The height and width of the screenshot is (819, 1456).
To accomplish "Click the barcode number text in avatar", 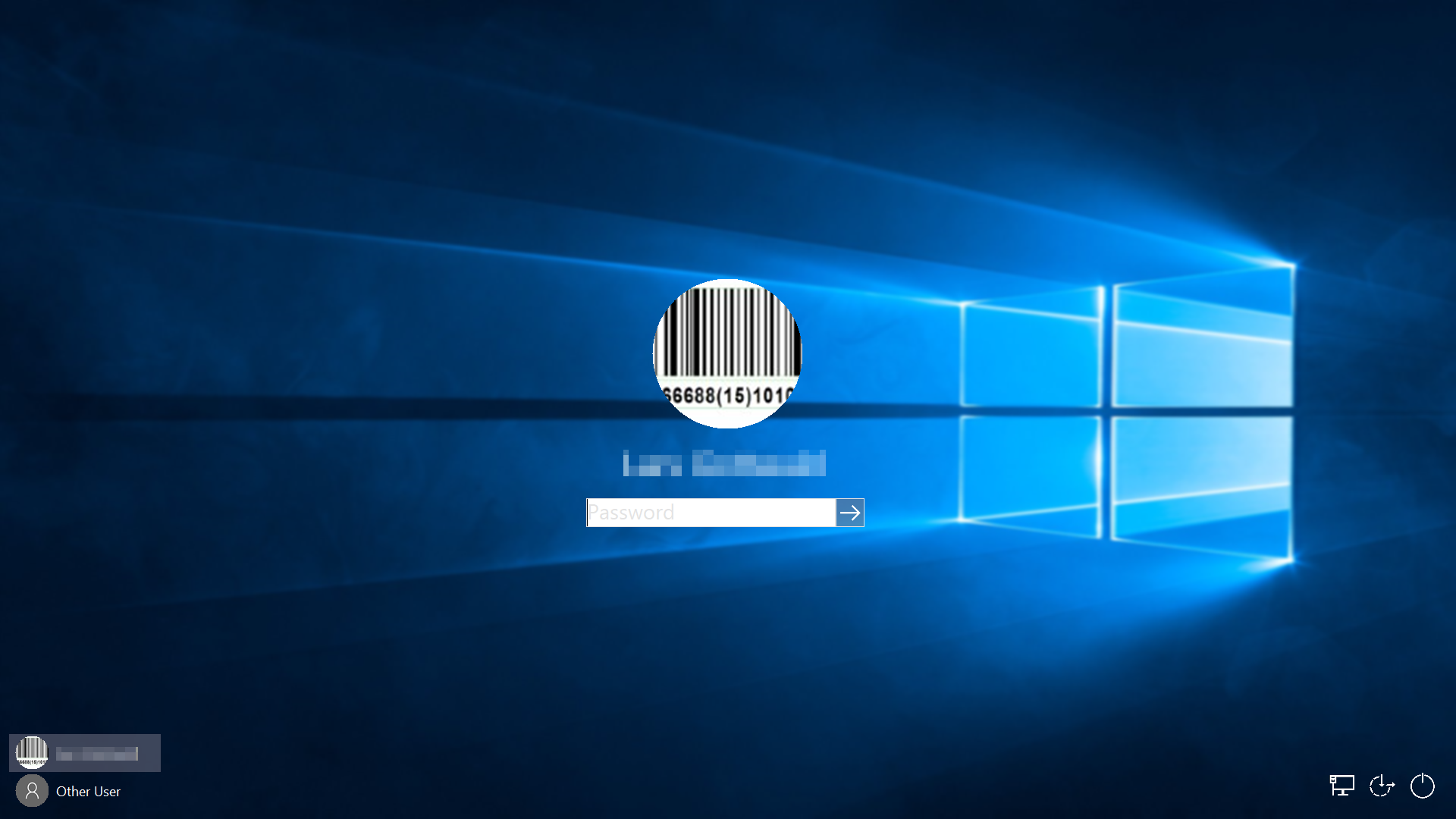I will (x=727, y=396).
